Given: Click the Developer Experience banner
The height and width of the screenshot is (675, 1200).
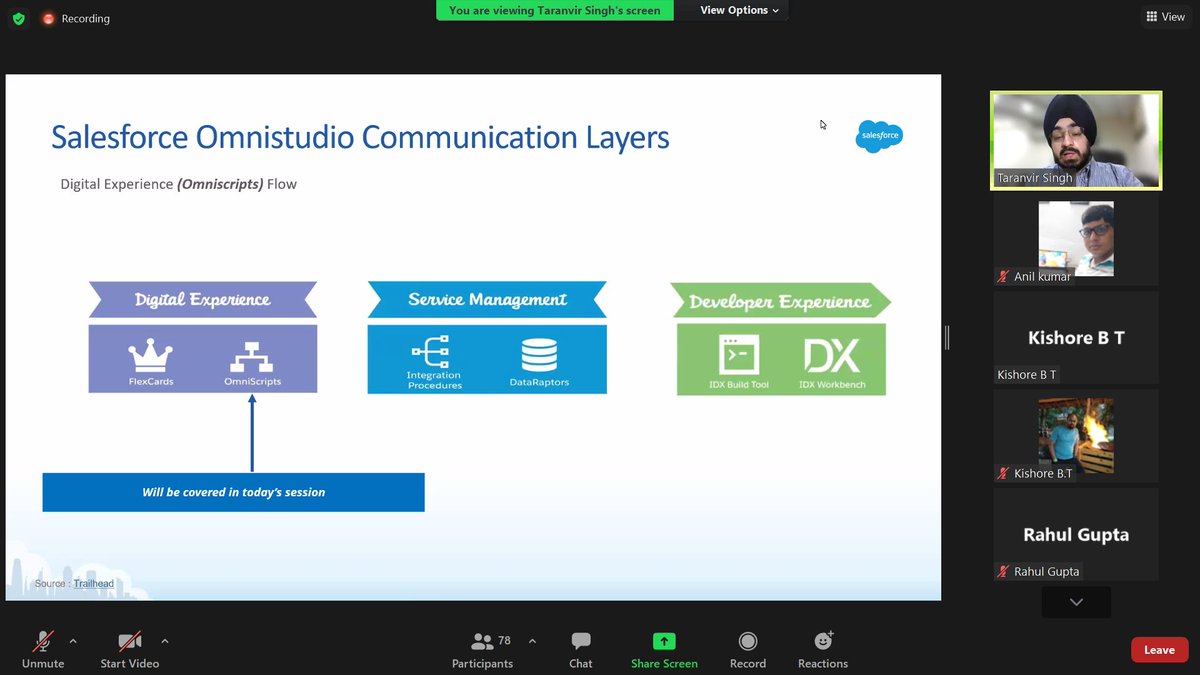Looking at the screenshot, I should (x=780, y=301).
